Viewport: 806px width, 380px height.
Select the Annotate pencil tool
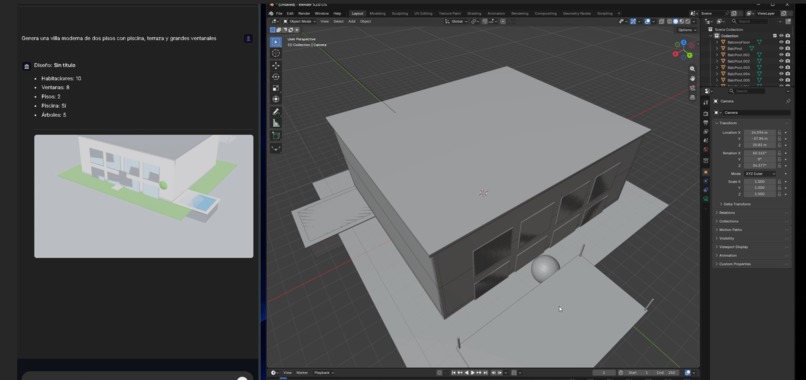(x=276, y=112)
